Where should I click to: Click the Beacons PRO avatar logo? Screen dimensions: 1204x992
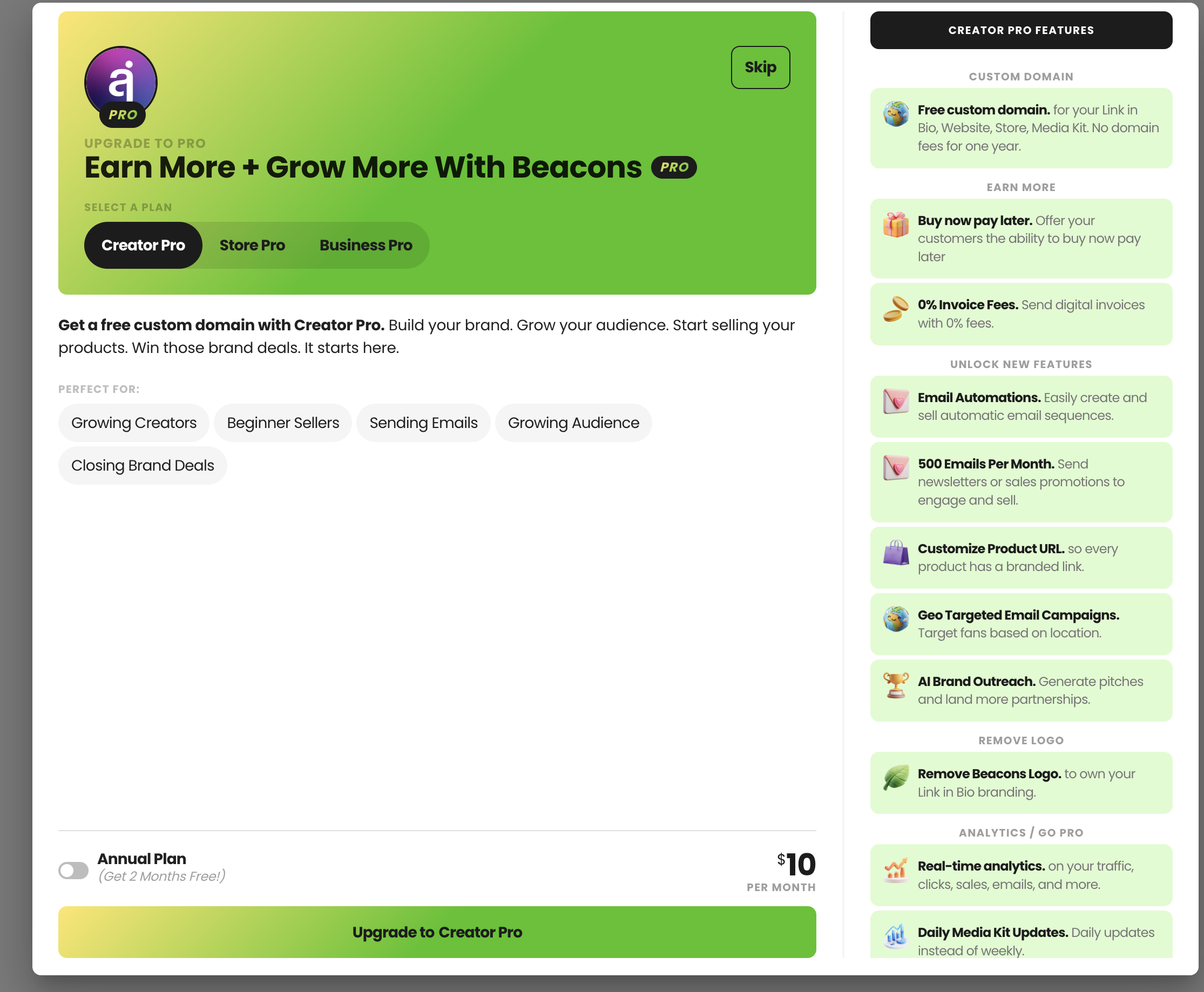point(120,86)
